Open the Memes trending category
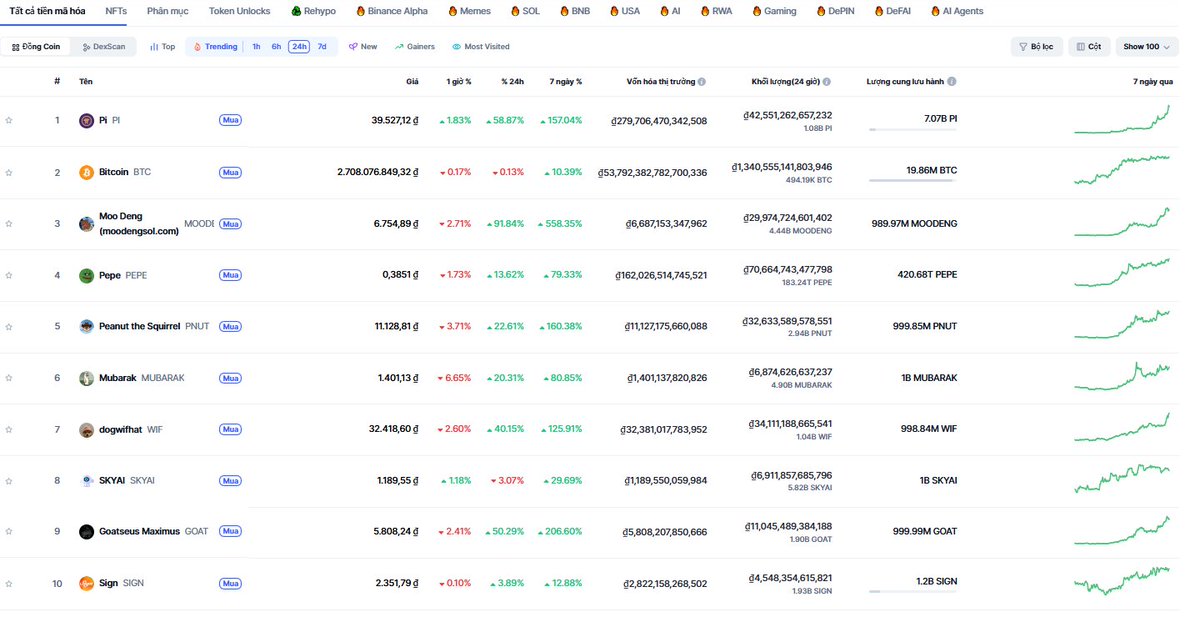This screenshot has width=1200, height=617. pos(469,11)
